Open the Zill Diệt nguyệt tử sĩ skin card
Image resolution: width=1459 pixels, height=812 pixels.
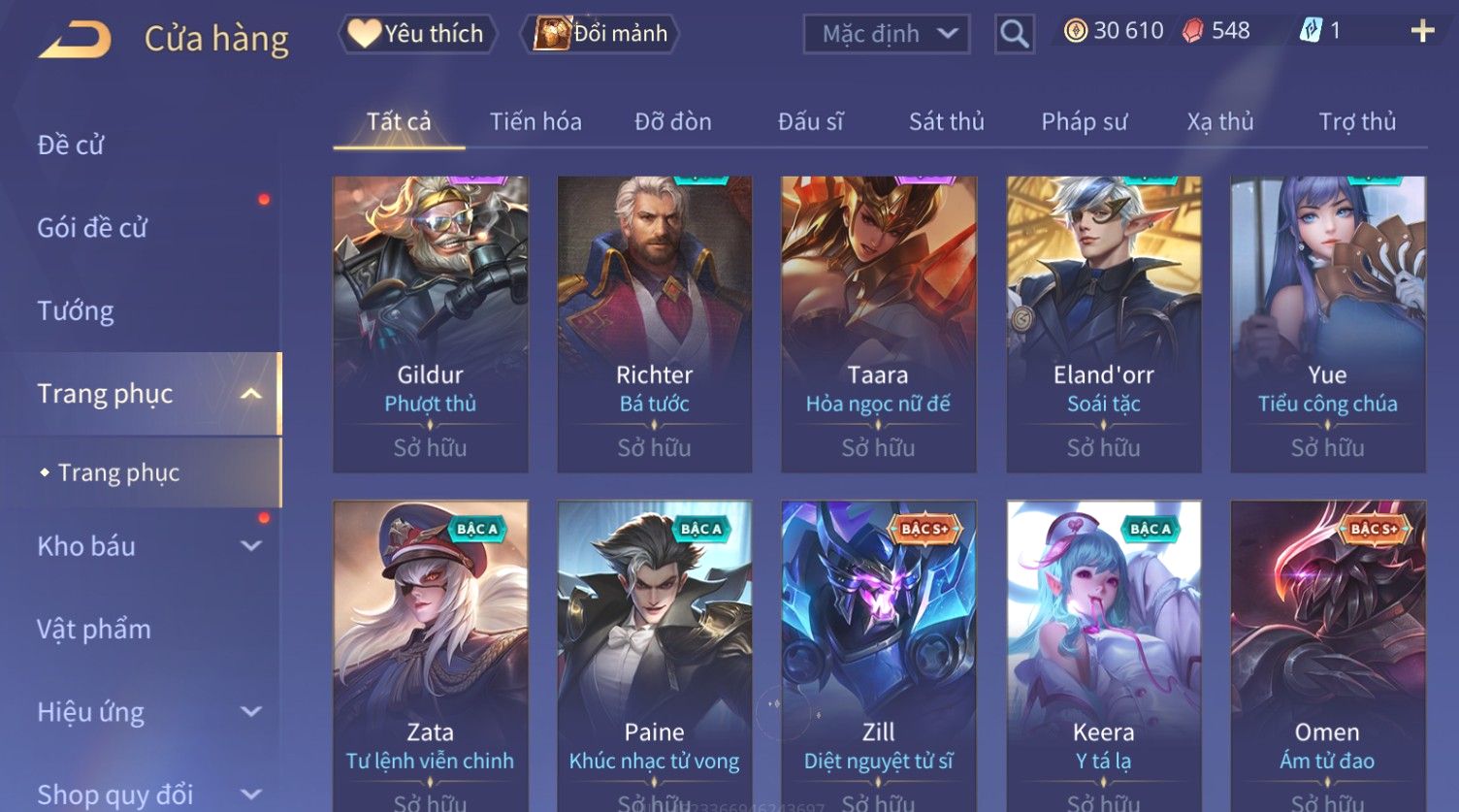click(x=879, y=656)
